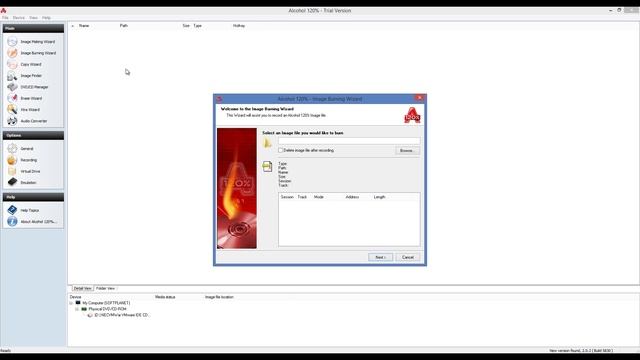The image size is (640, 360).
Task: Open Help Topics icon
Action: [12, 210]
